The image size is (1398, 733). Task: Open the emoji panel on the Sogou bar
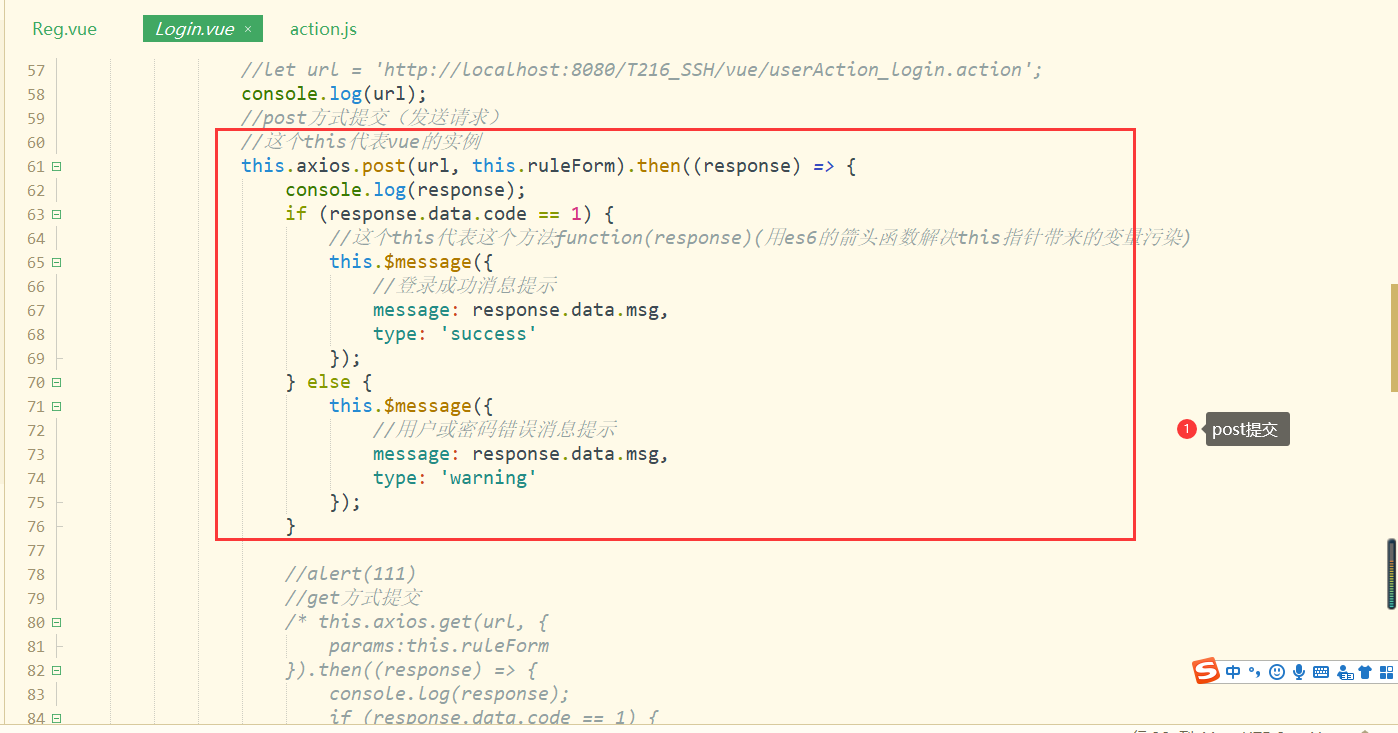[x=1276, y=672]
